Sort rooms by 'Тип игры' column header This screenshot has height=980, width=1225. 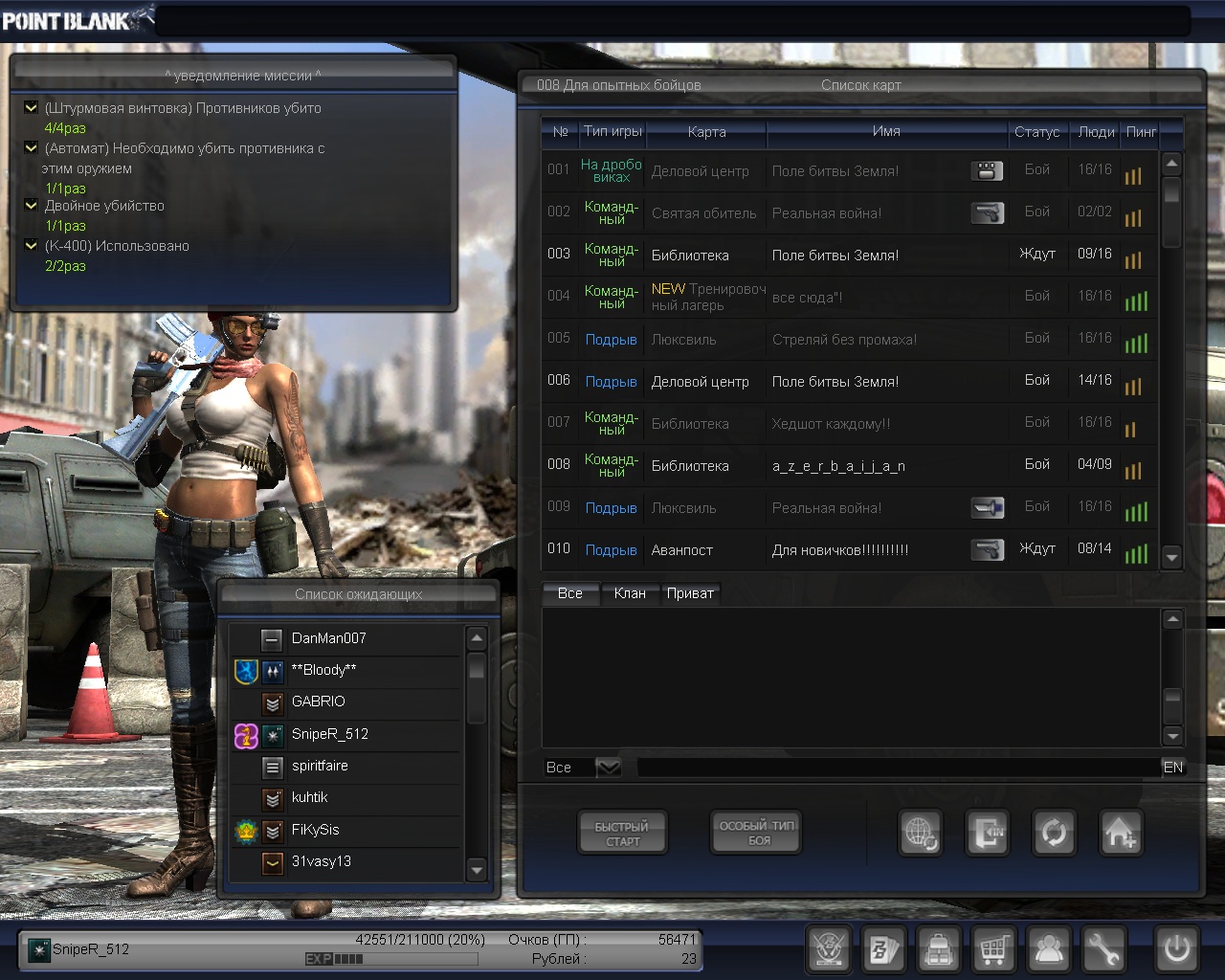coord(613,131)
